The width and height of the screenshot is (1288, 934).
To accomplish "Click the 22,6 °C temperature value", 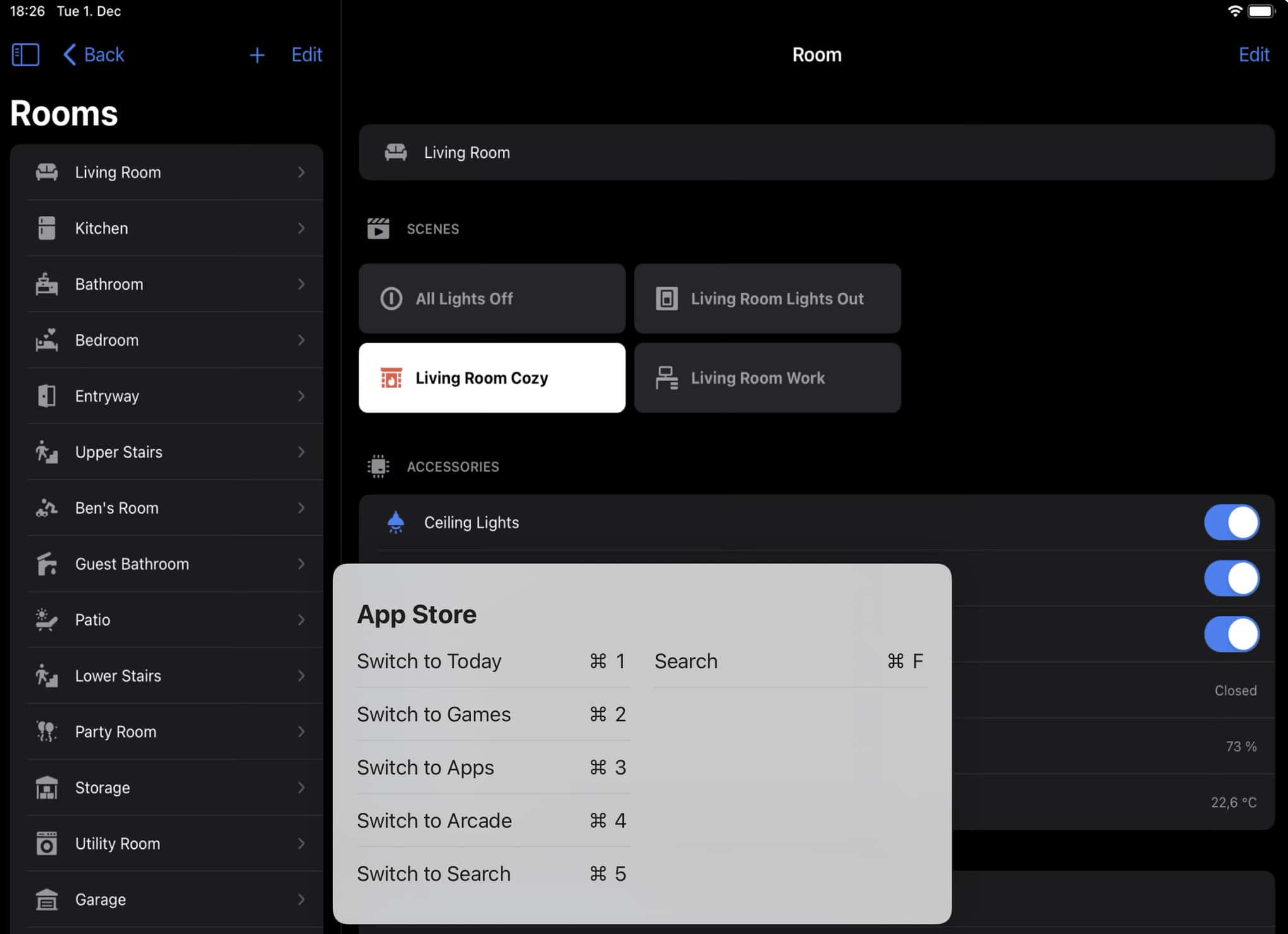I will click(x=1234, y=802).
